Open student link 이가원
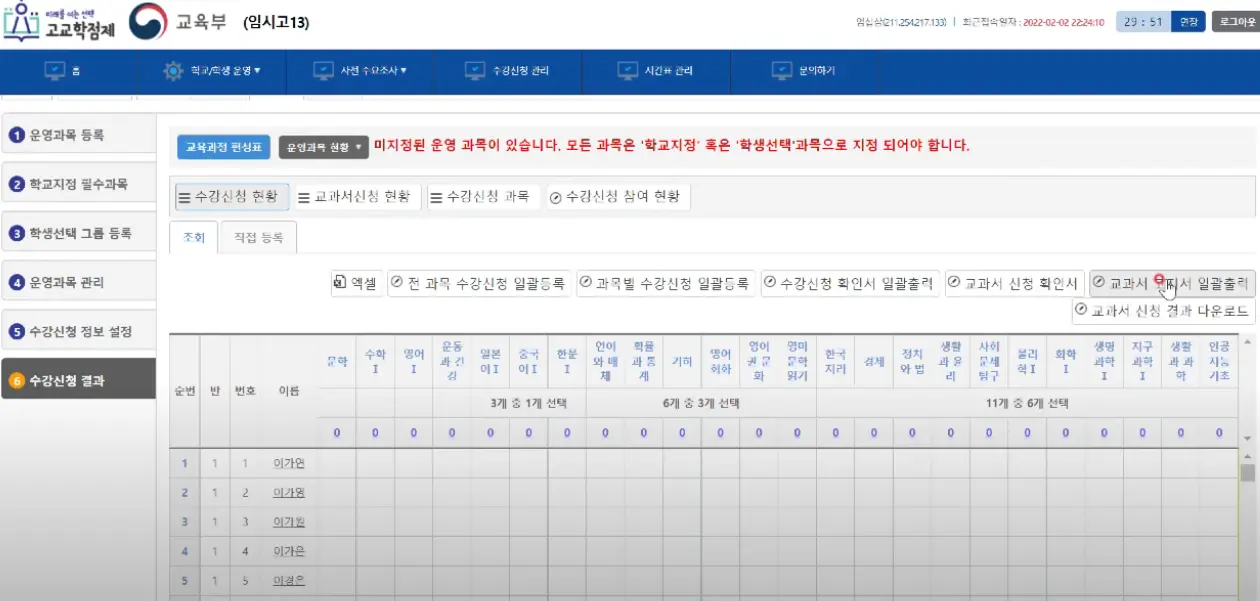 click(x=289, y=522)
